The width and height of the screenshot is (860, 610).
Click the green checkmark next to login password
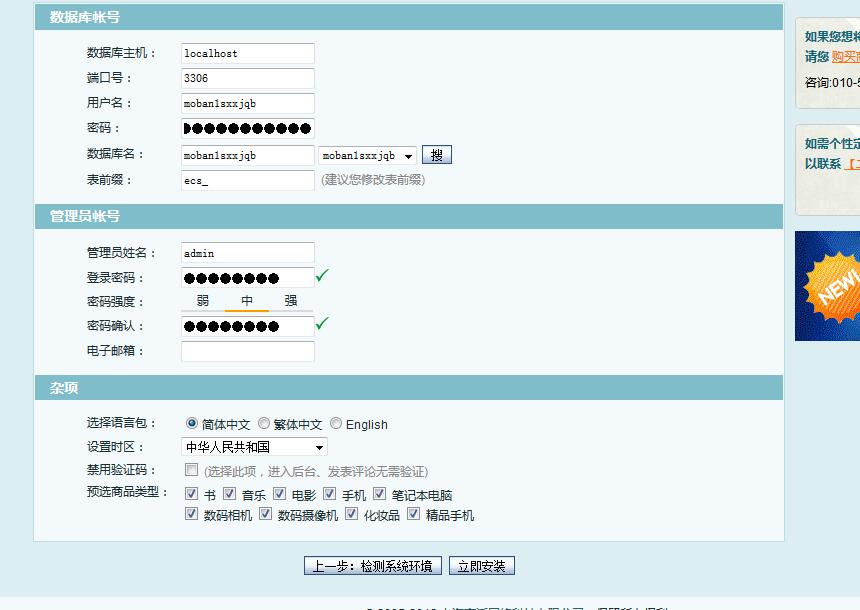322,275
